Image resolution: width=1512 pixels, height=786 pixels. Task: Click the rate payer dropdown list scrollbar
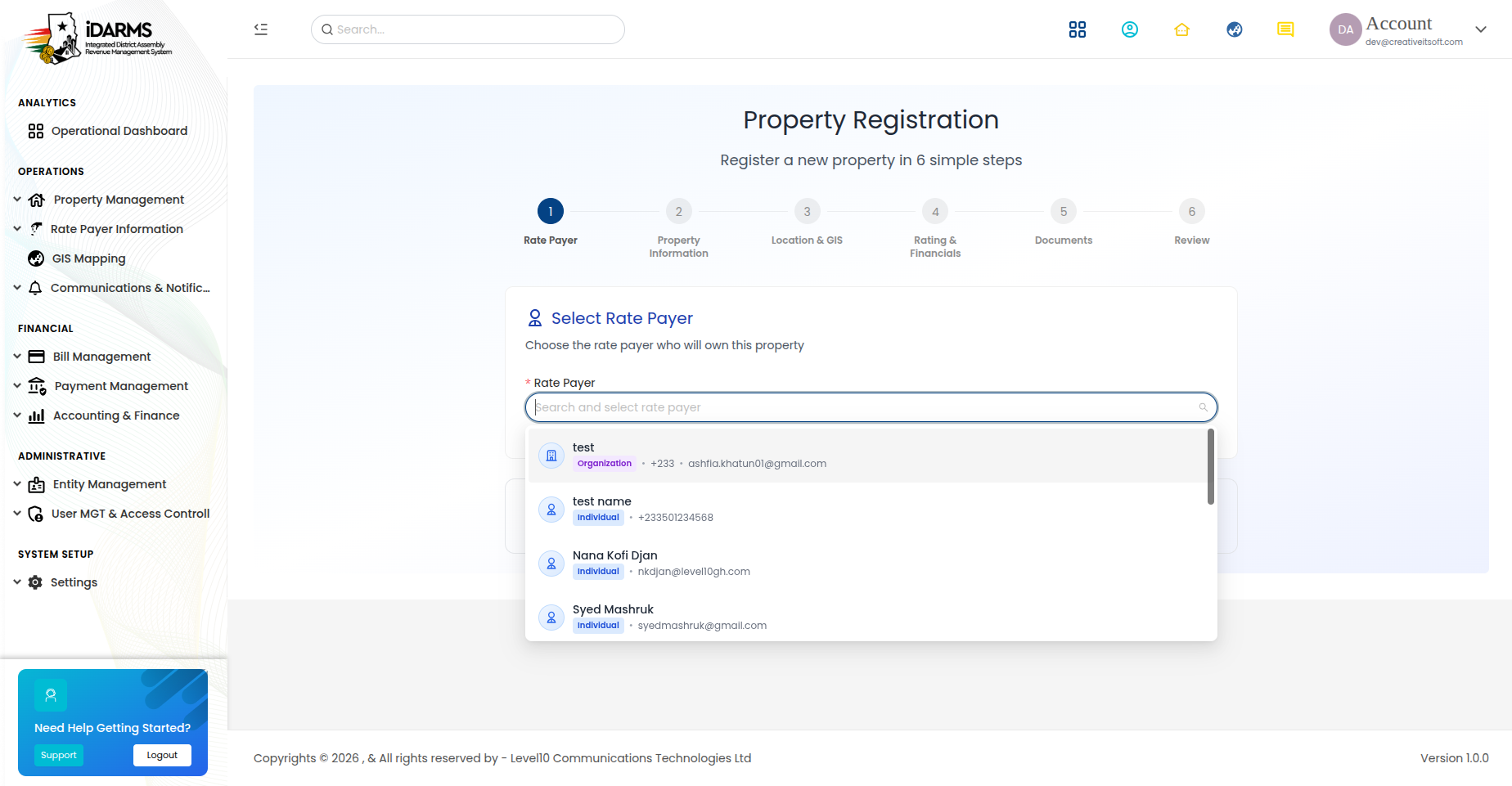coord(1211,467)
